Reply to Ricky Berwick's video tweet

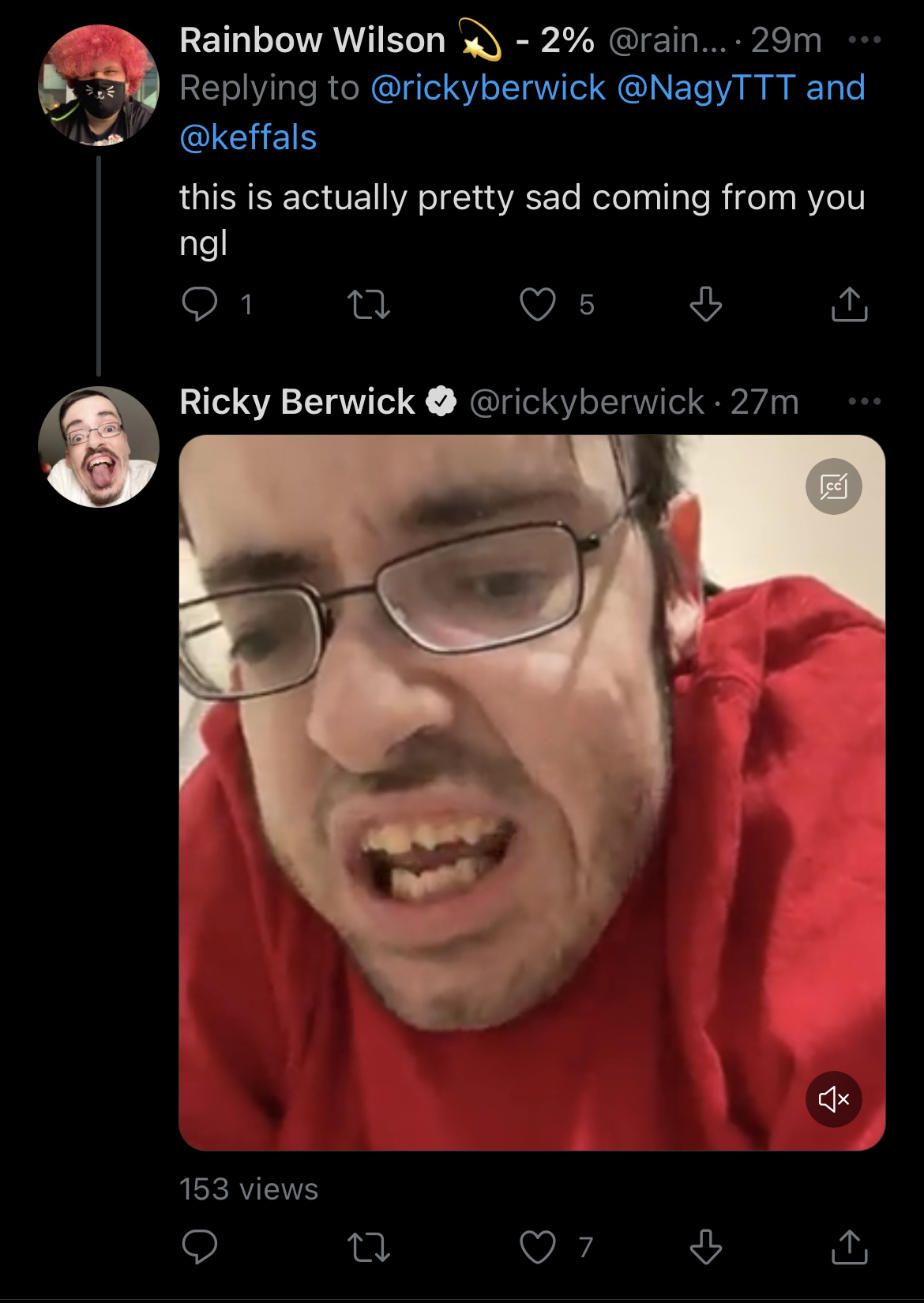click(x=199, y=1247)
